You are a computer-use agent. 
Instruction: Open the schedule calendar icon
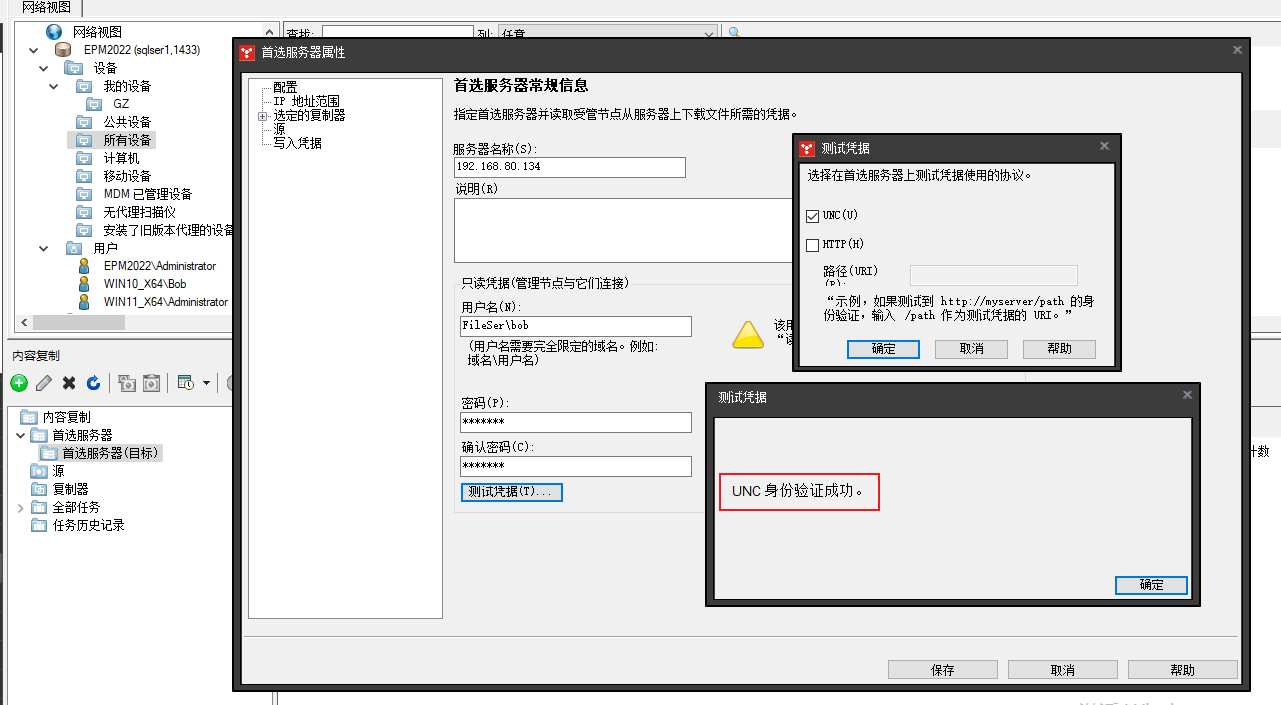pos(183,383)
